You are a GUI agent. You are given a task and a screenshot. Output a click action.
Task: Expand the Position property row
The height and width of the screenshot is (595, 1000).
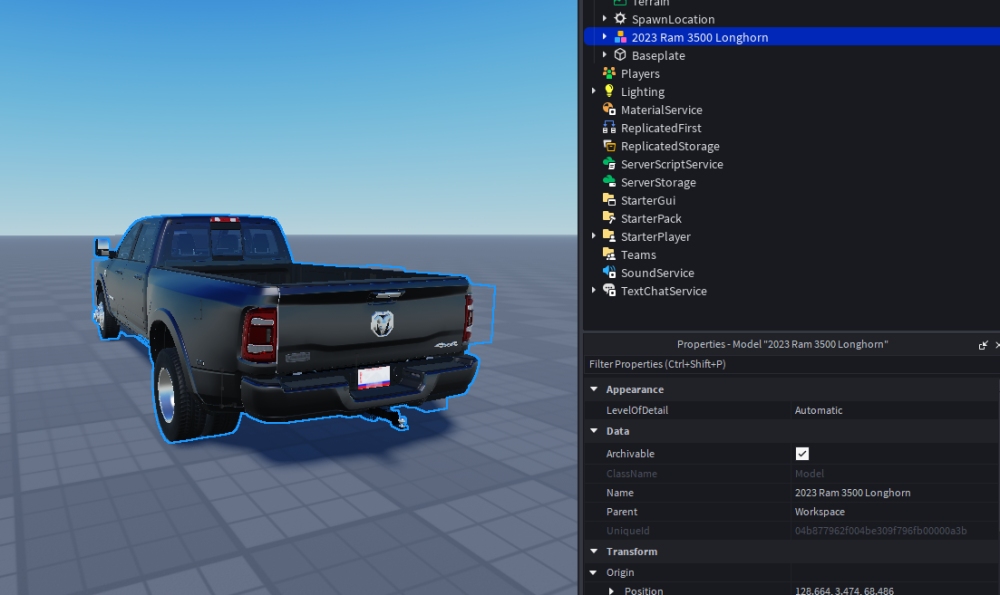(x=611, y=591)
